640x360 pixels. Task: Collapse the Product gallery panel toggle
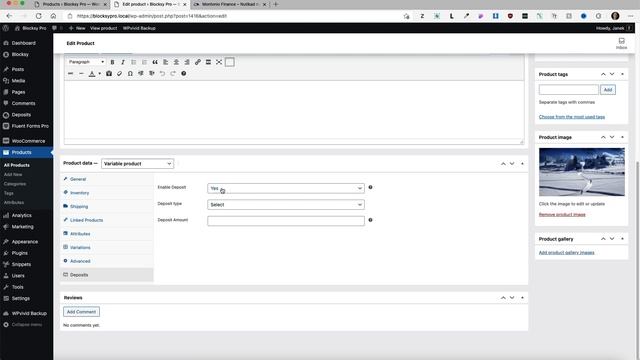click(x=622, y=239)
